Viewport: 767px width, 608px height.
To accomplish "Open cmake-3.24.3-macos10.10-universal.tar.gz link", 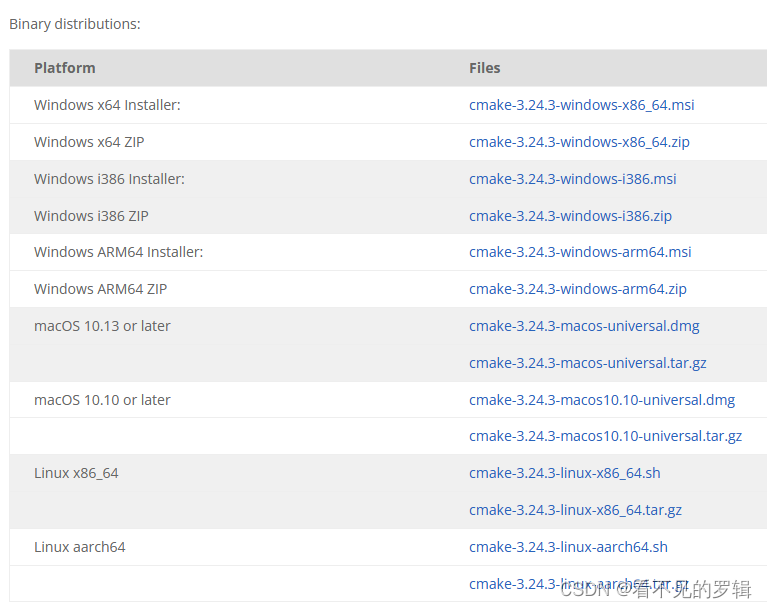I will coord(605,436).
